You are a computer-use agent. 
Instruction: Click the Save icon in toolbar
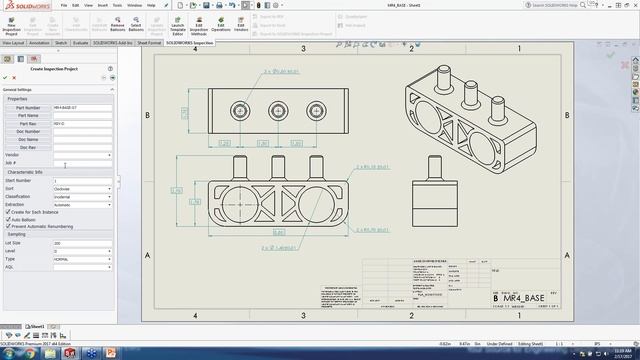click(x=206, y=5)
